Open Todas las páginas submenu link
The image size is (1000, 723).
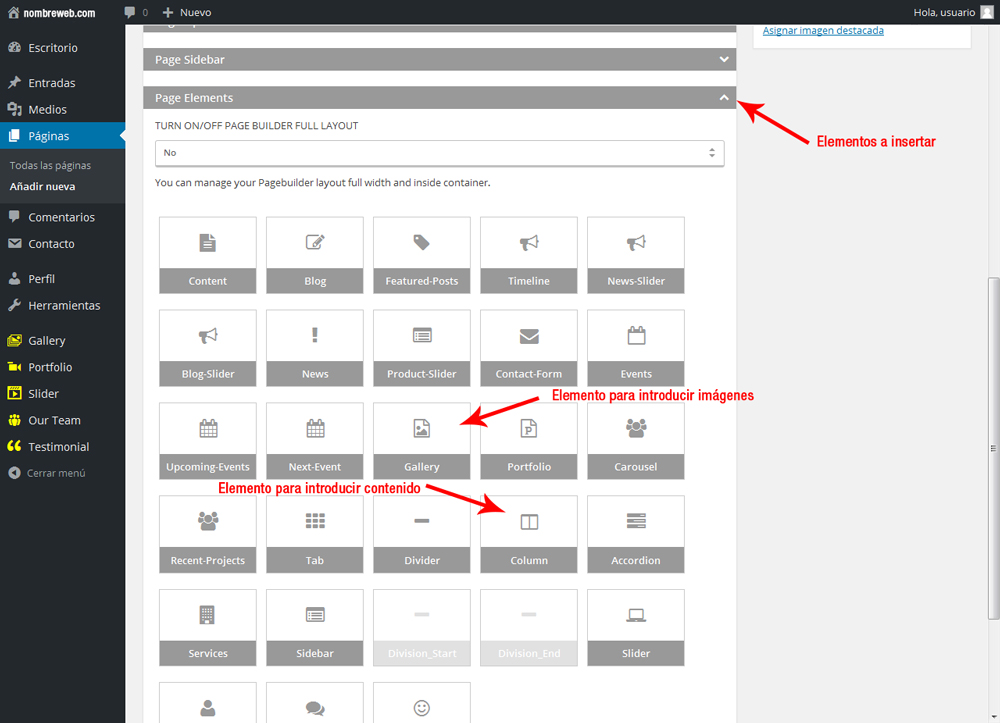click(50, 166)
